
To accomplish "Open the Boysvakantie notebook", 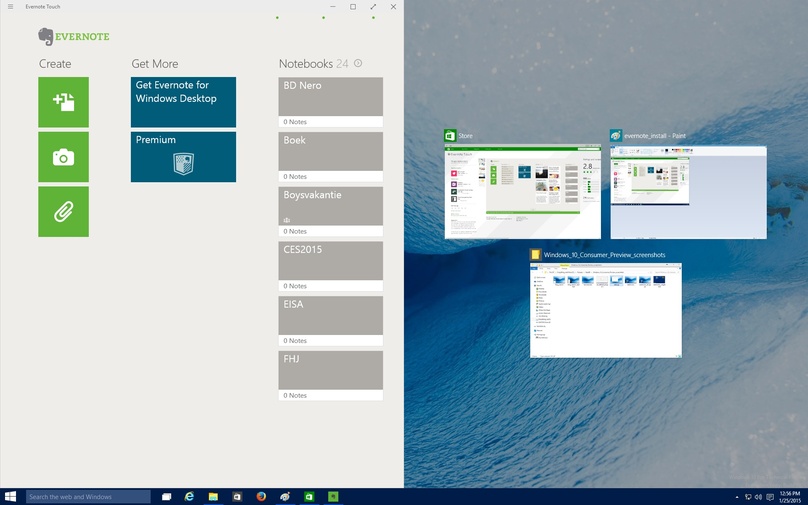I will point(331,212).
